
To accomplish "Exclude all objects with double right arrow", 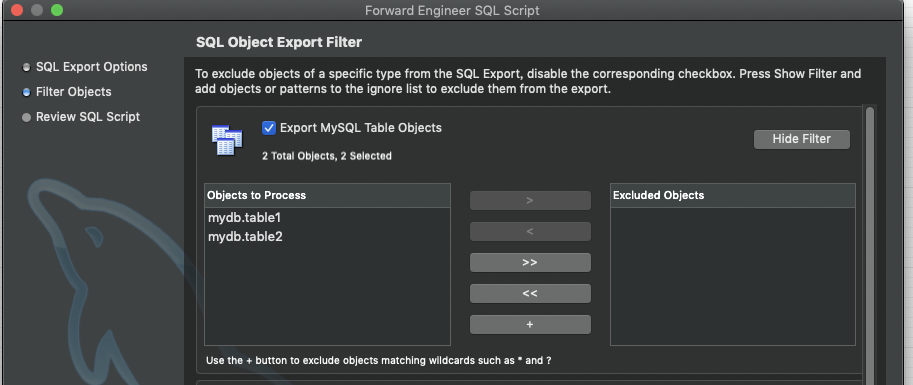I will 530,263.
